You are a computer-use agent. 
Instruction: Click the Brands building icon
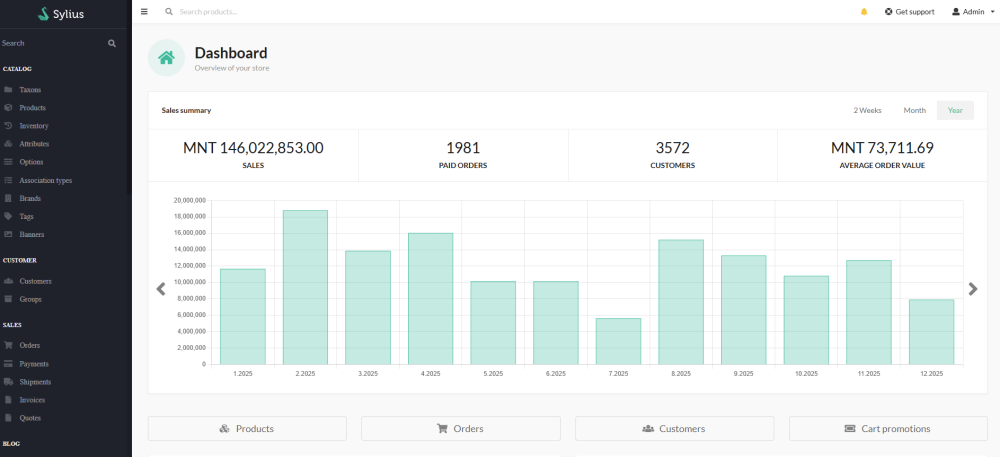click(x=8, y=198)
